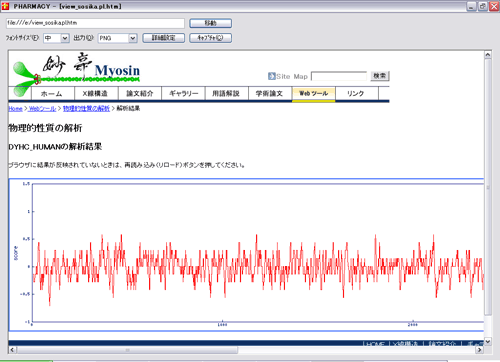Select the Web ツール navigation tab
This screenshot has width=500, height=362.
coord(313,94)
